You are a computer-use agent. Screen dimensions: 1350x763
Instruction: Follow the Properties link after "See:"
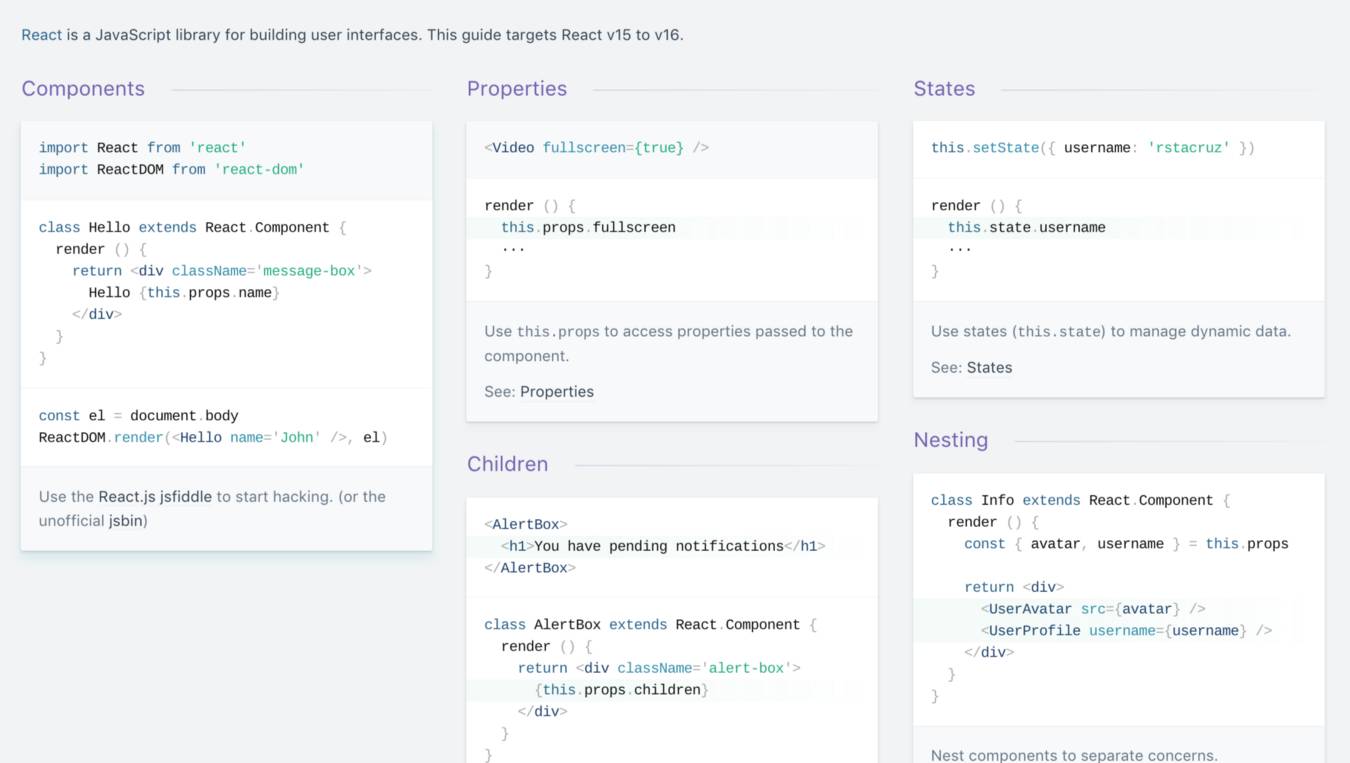point(557,392)
